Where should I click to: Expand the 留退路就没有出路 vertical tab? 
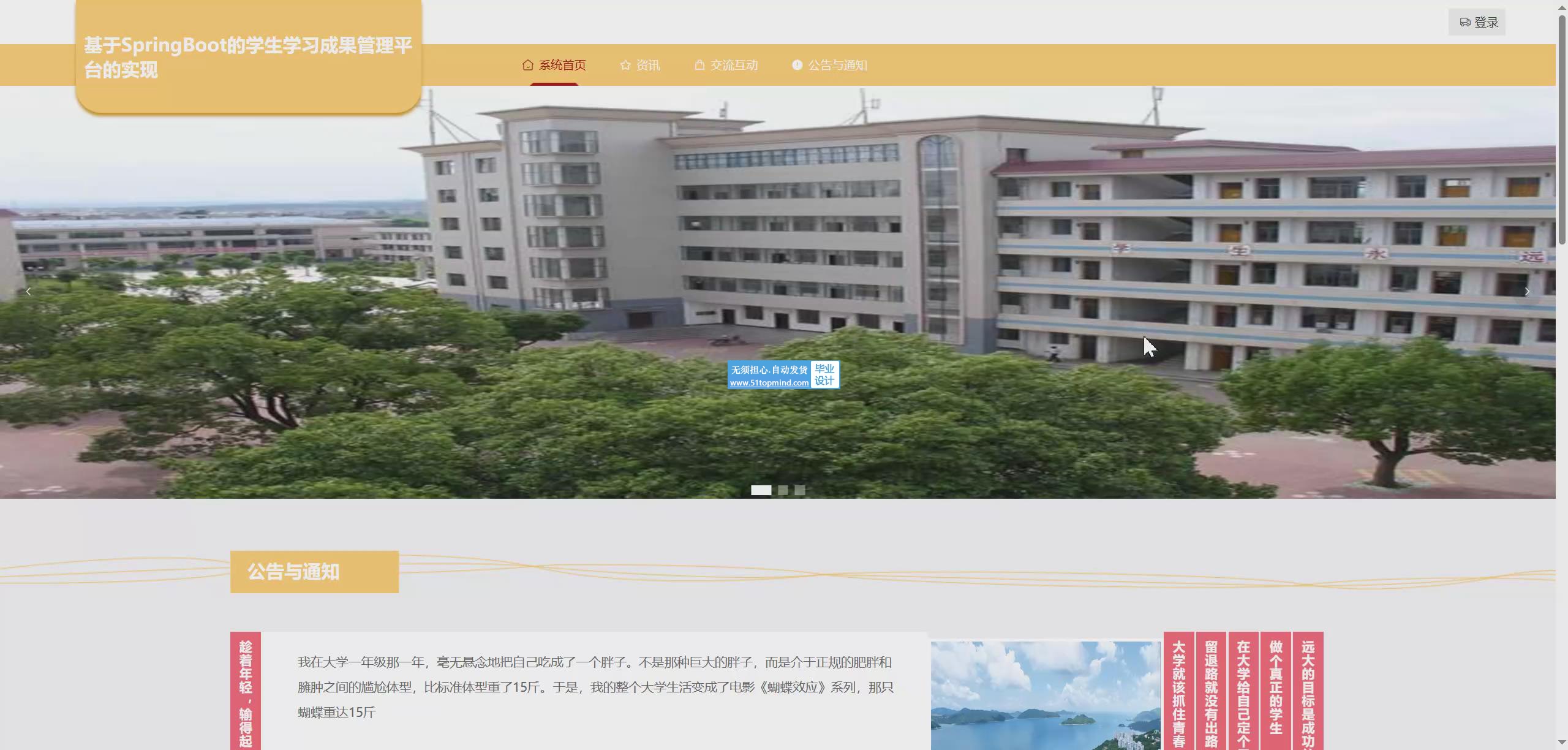(1211, 692)
